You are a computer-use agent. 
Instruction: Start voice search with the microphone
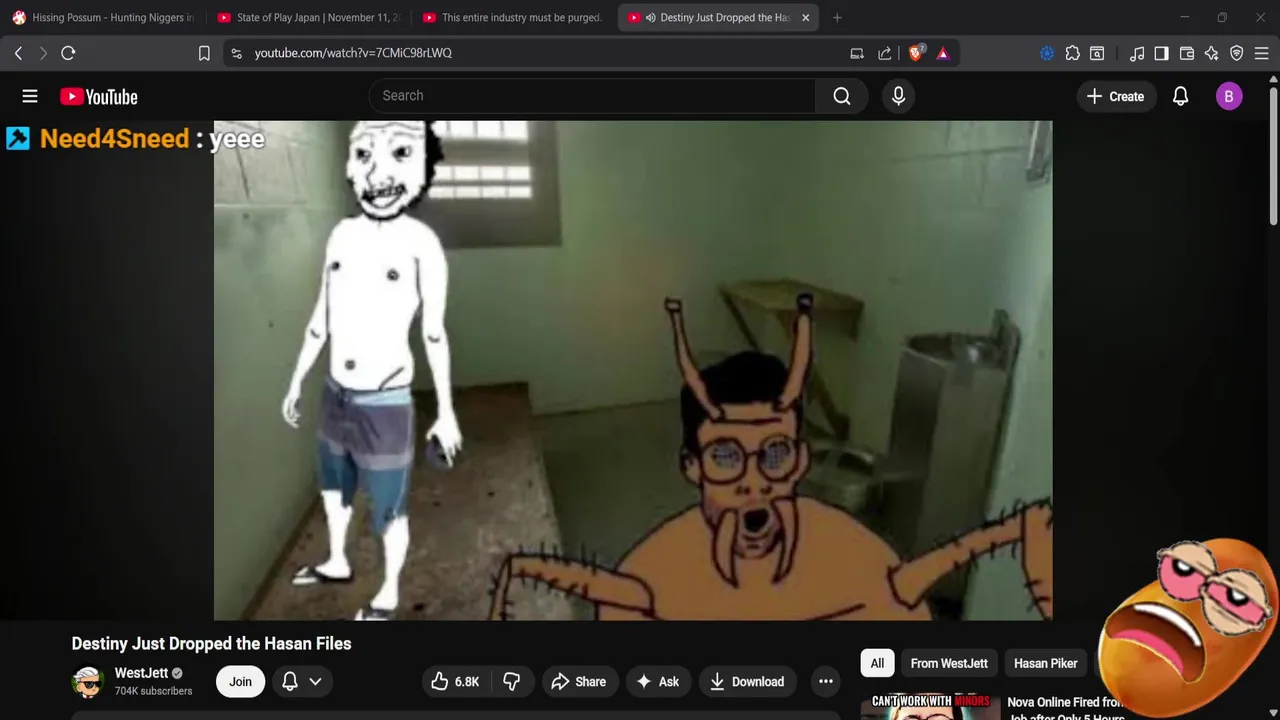tap(898, 96)
